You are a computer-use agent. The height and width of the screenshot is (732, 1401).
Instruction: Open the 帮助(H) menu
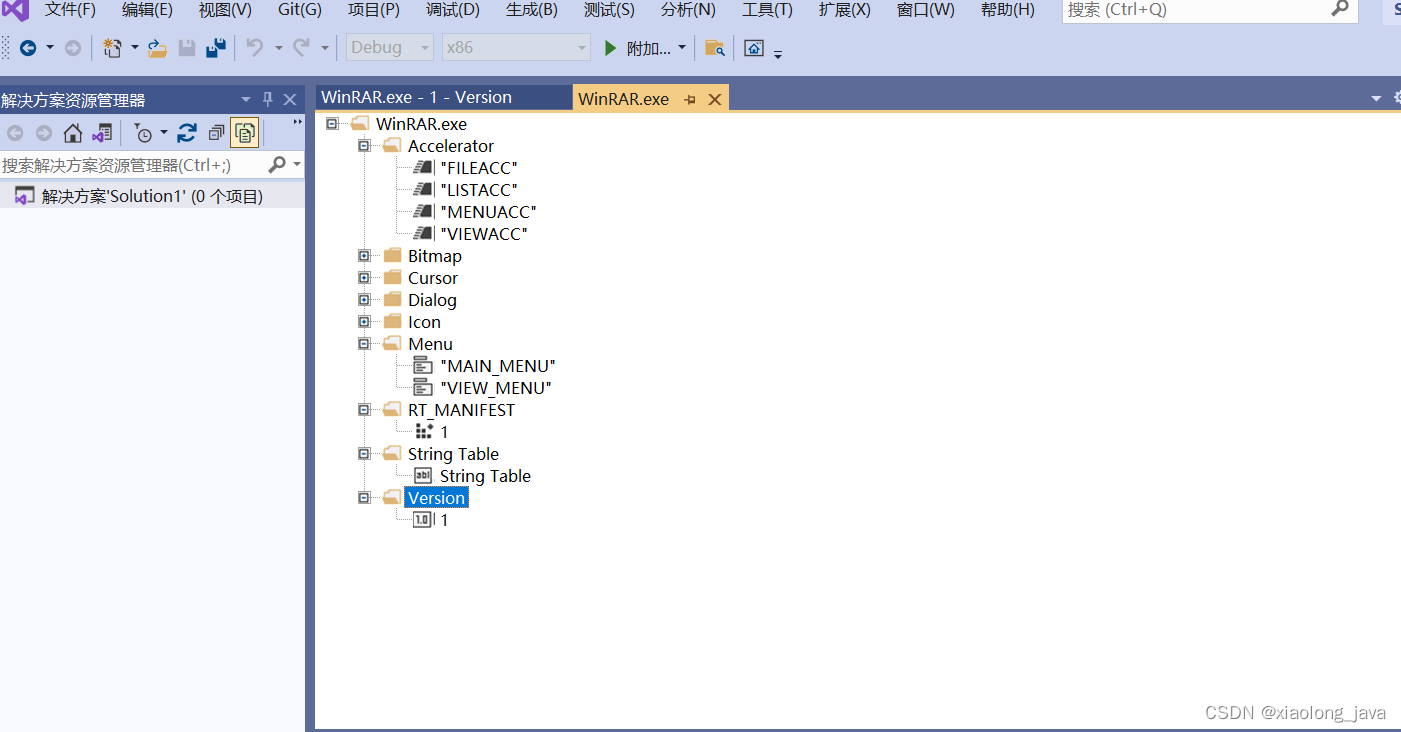1007,10
